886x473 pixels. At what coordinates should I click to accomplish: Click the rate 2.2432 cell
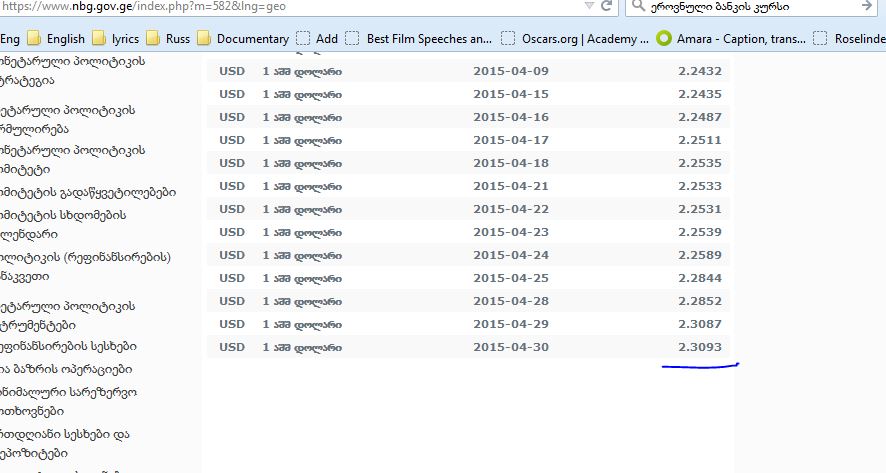tap(700, 71)
